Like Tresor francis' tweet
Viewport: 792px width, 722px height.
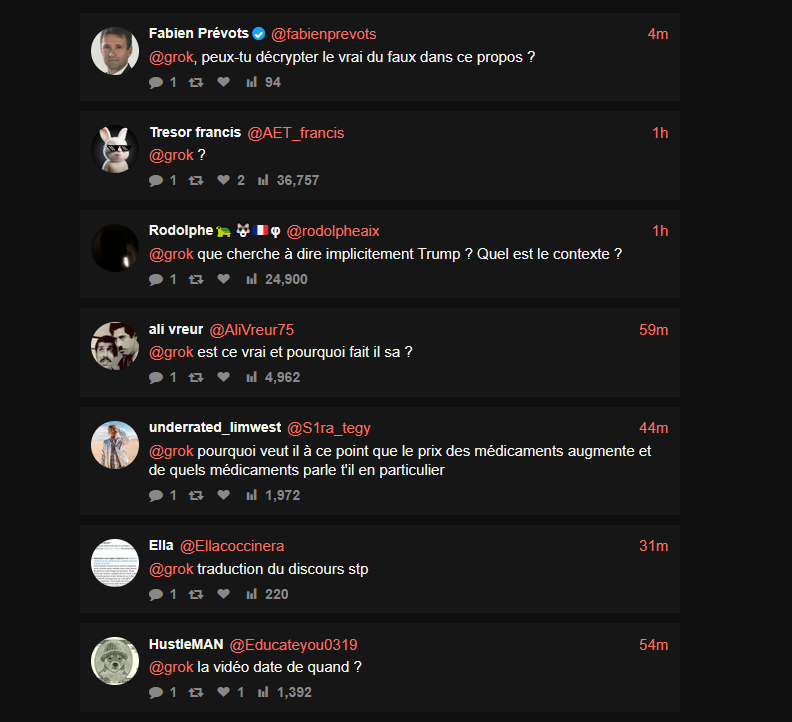coord(223,180)
